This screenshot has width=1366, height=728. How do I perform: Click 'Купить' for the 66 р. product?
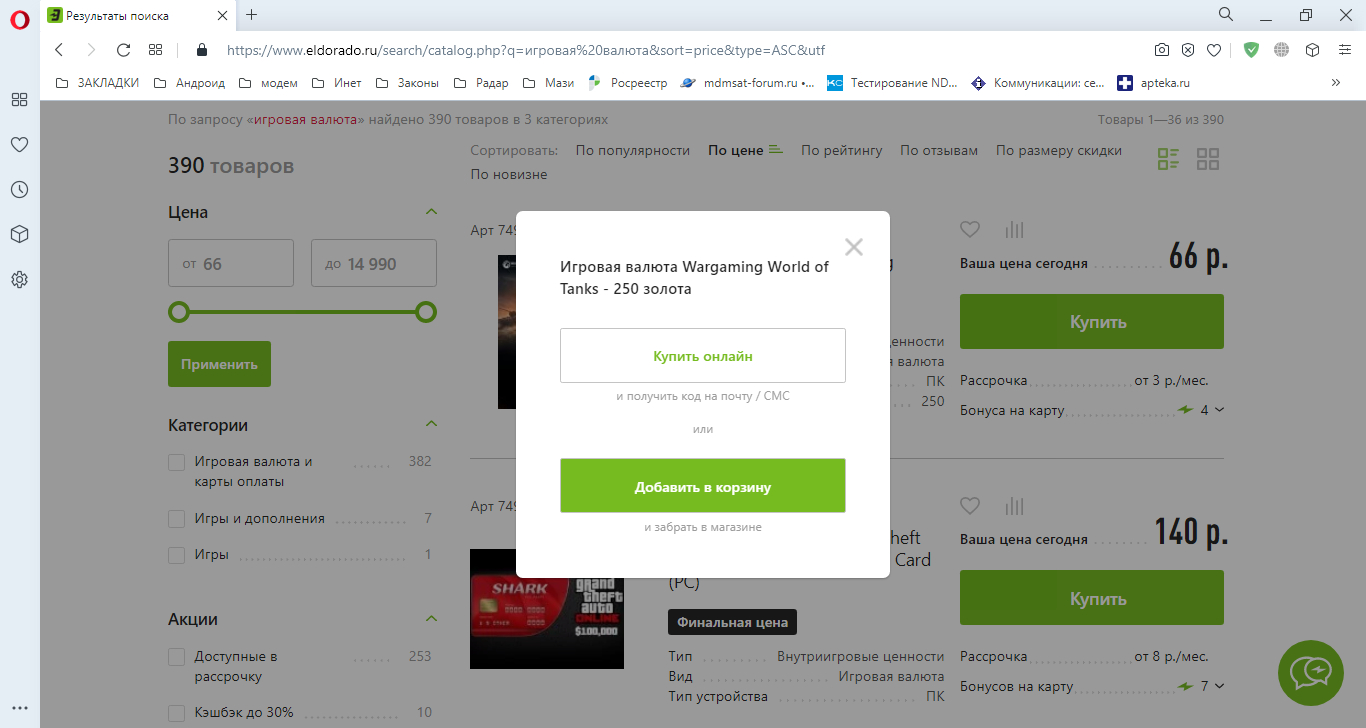pyautogui.click(x=1092, y=322)
